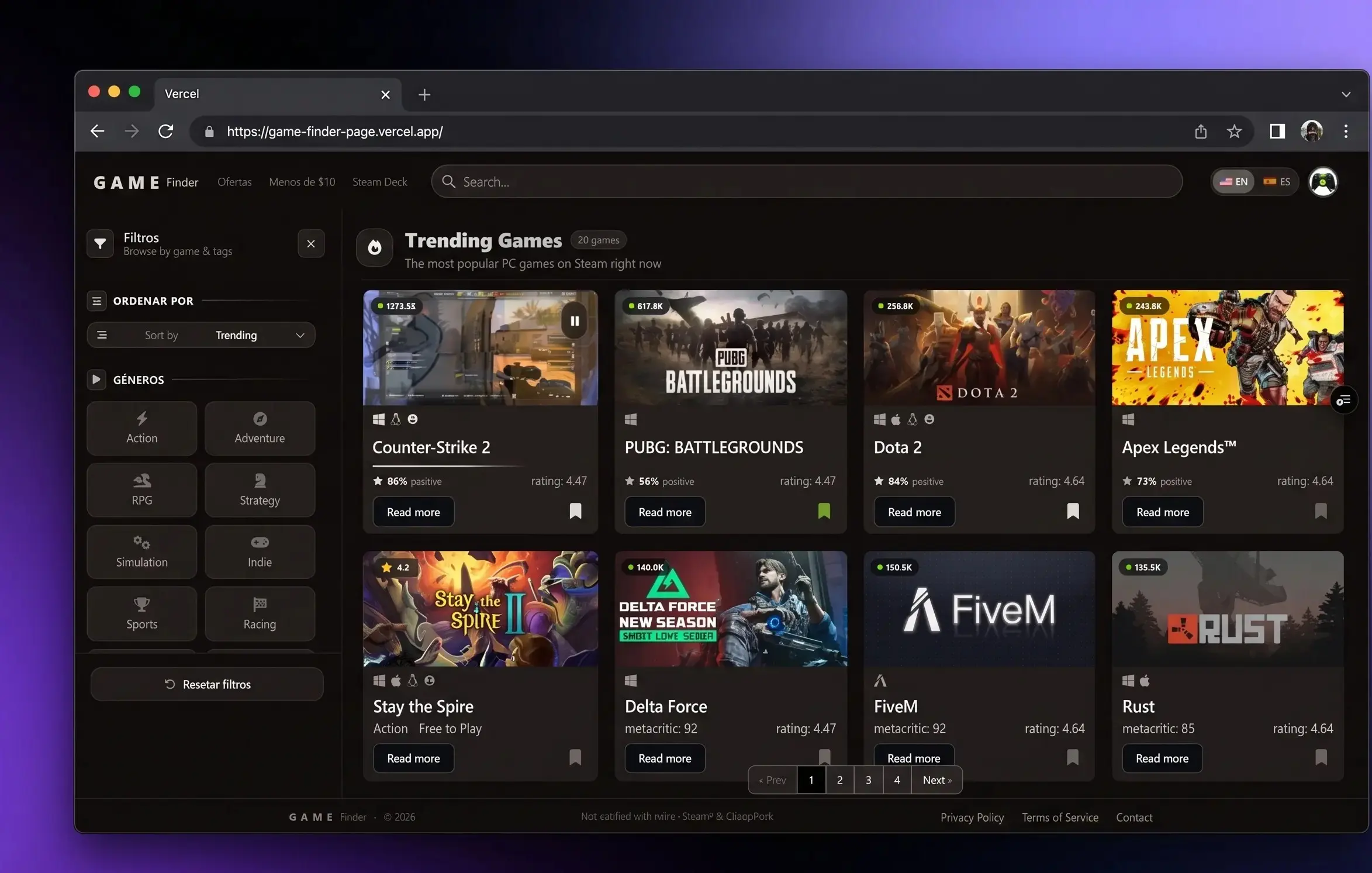
Task: Bookmark page with the star icon
Action: tap(1234, 132)
